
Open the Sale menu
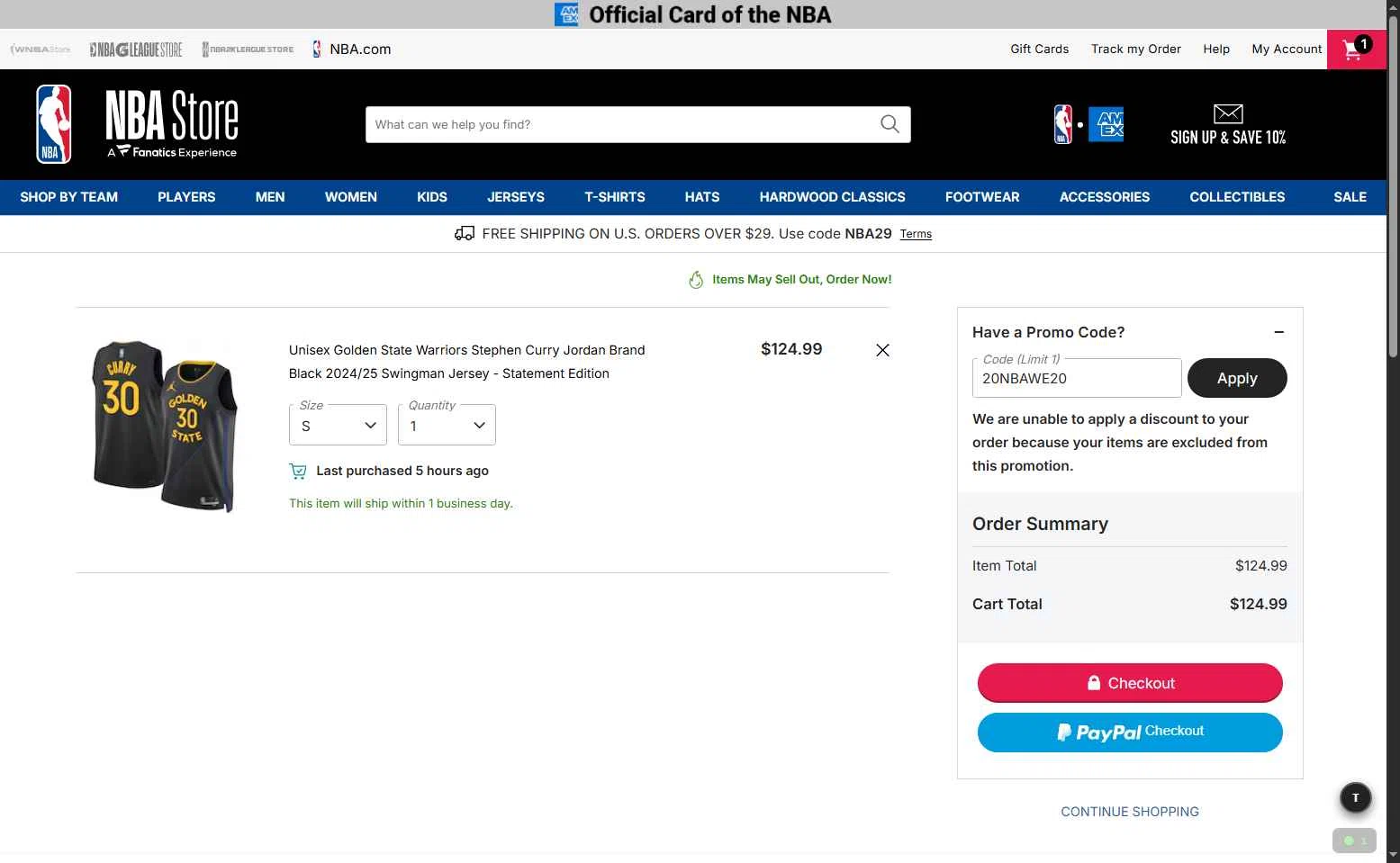tap(1350, 197)
